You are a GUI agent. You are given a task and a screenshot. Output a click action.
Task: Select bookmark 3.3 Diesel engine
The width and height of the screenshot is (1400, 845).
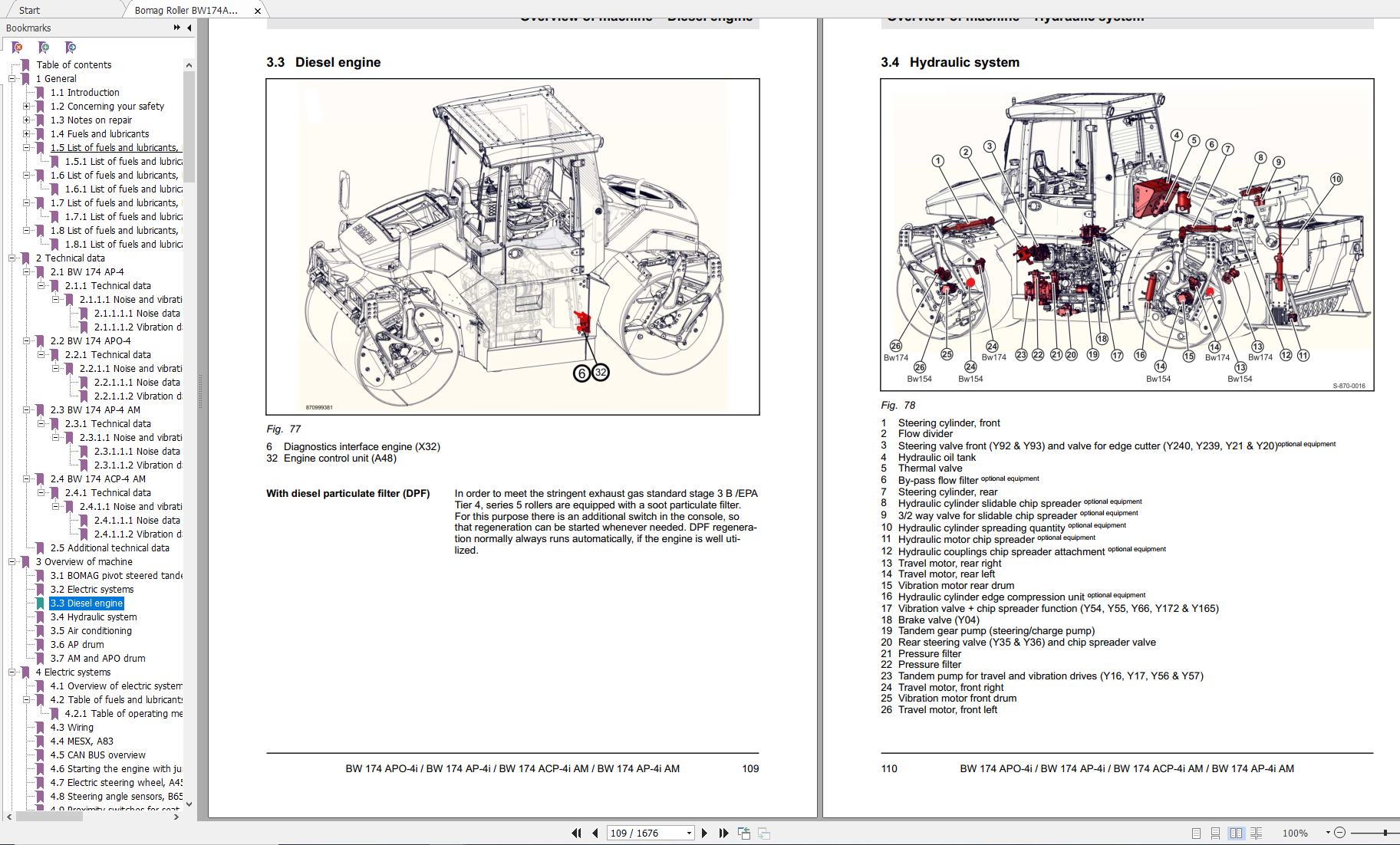(x=87, y=603)
